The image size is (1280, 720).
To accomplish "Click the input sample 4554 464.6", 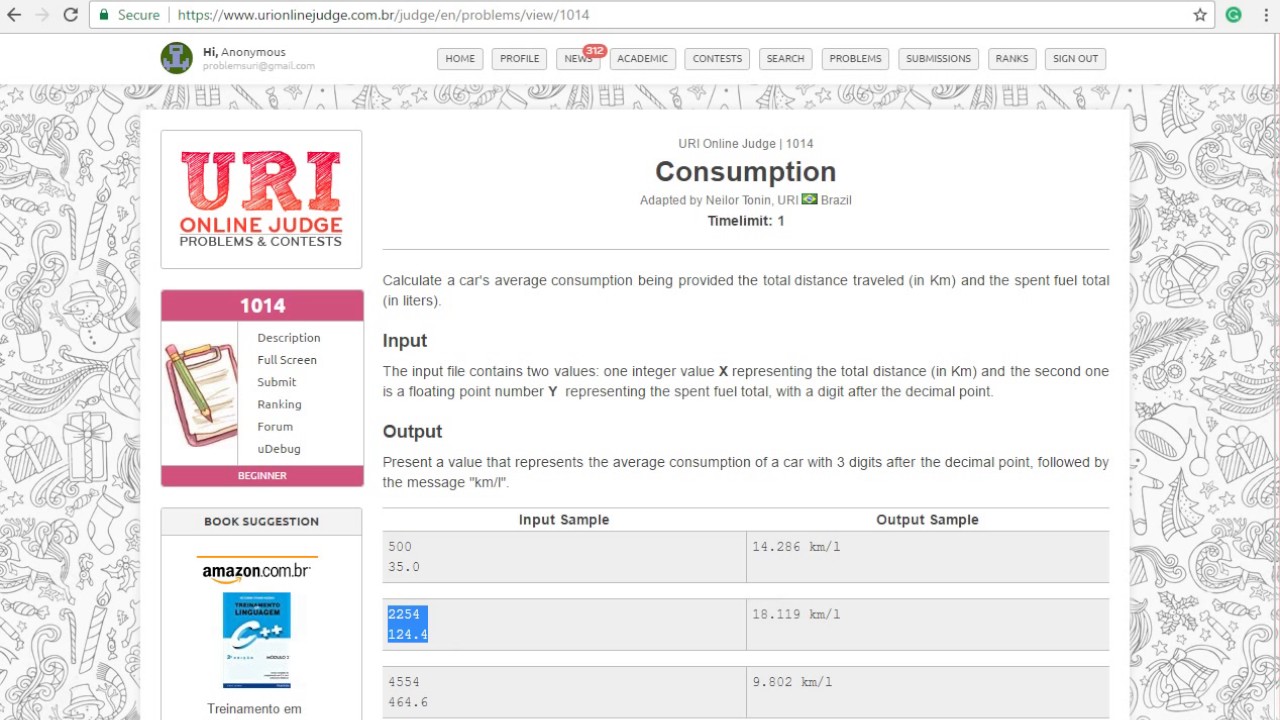I will 408,692.
